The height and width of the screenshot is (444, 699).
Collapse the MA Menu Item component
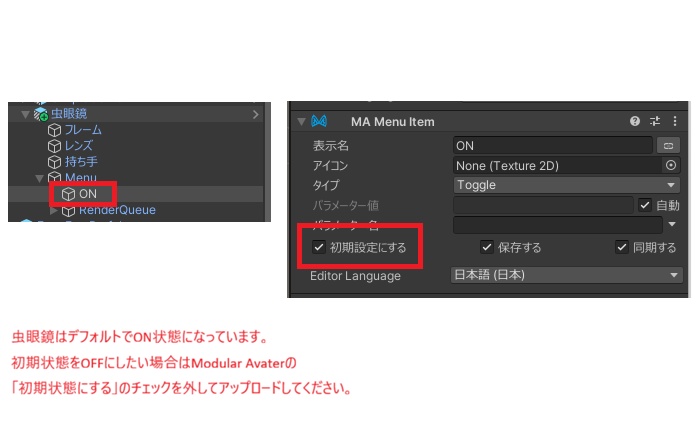pos(301,121)
